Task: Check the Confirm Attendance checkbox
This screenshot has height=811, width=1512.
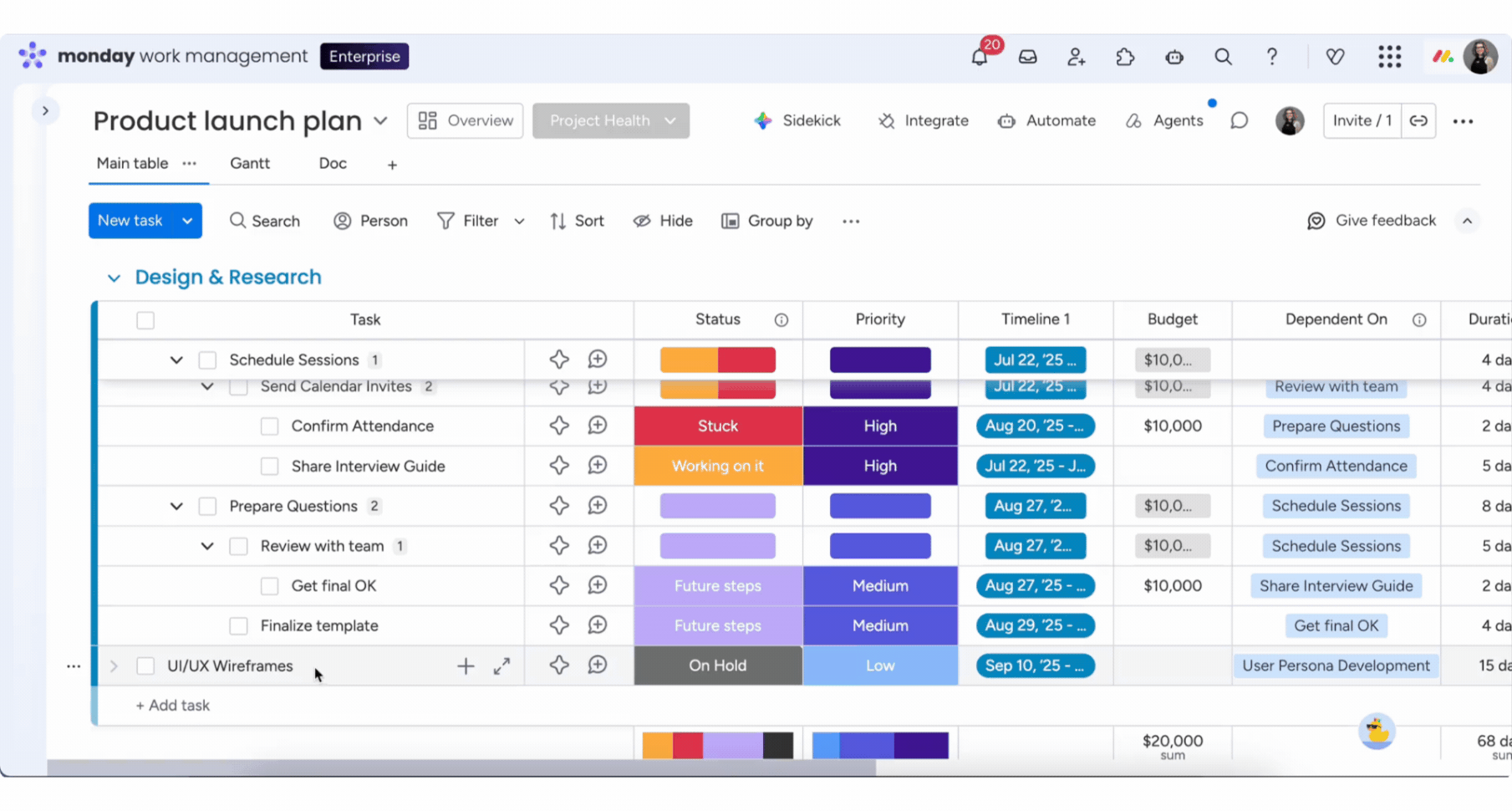Action: pos(269,426)
